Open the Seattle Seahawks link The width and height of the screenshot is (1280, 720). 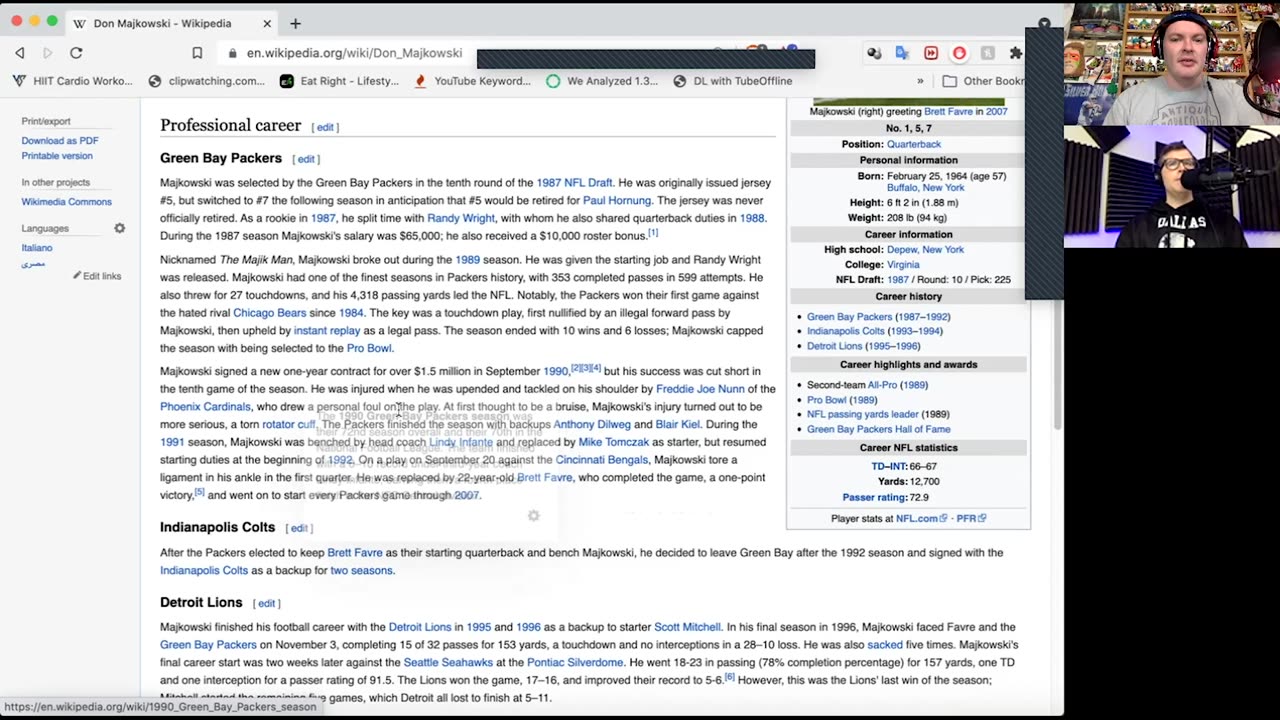point(448,662)
